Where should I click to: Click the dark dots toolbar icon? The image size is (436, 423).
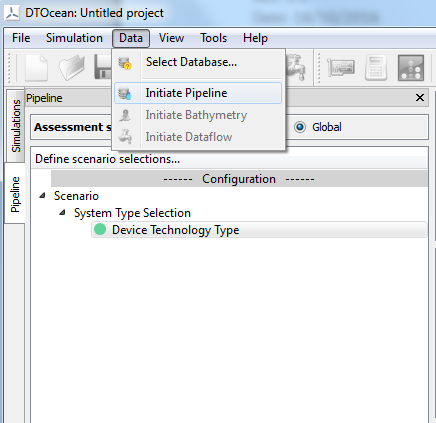[x=411, y=68]
